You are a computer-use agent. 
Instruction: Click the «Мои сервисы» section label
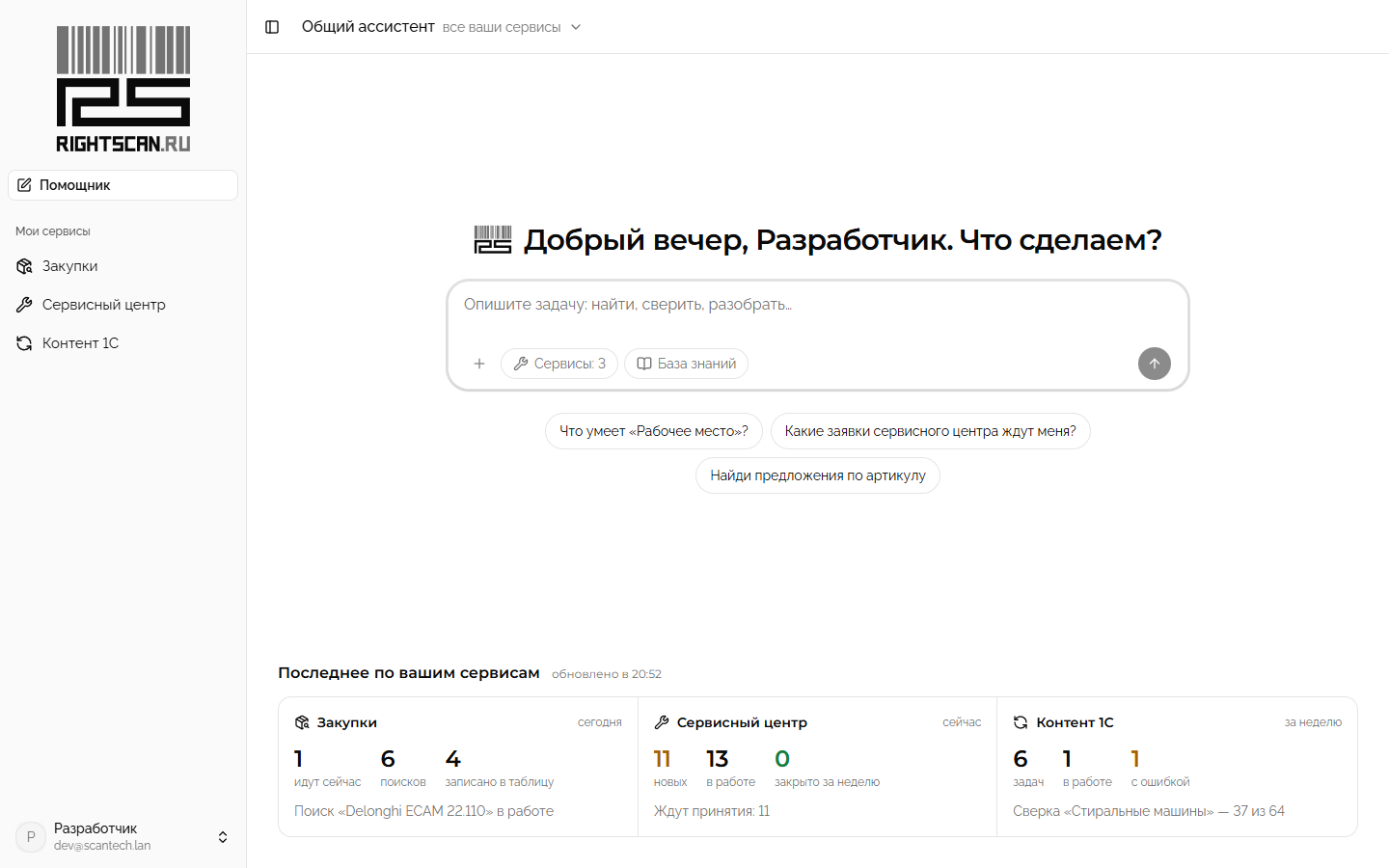tap(53, 231)
